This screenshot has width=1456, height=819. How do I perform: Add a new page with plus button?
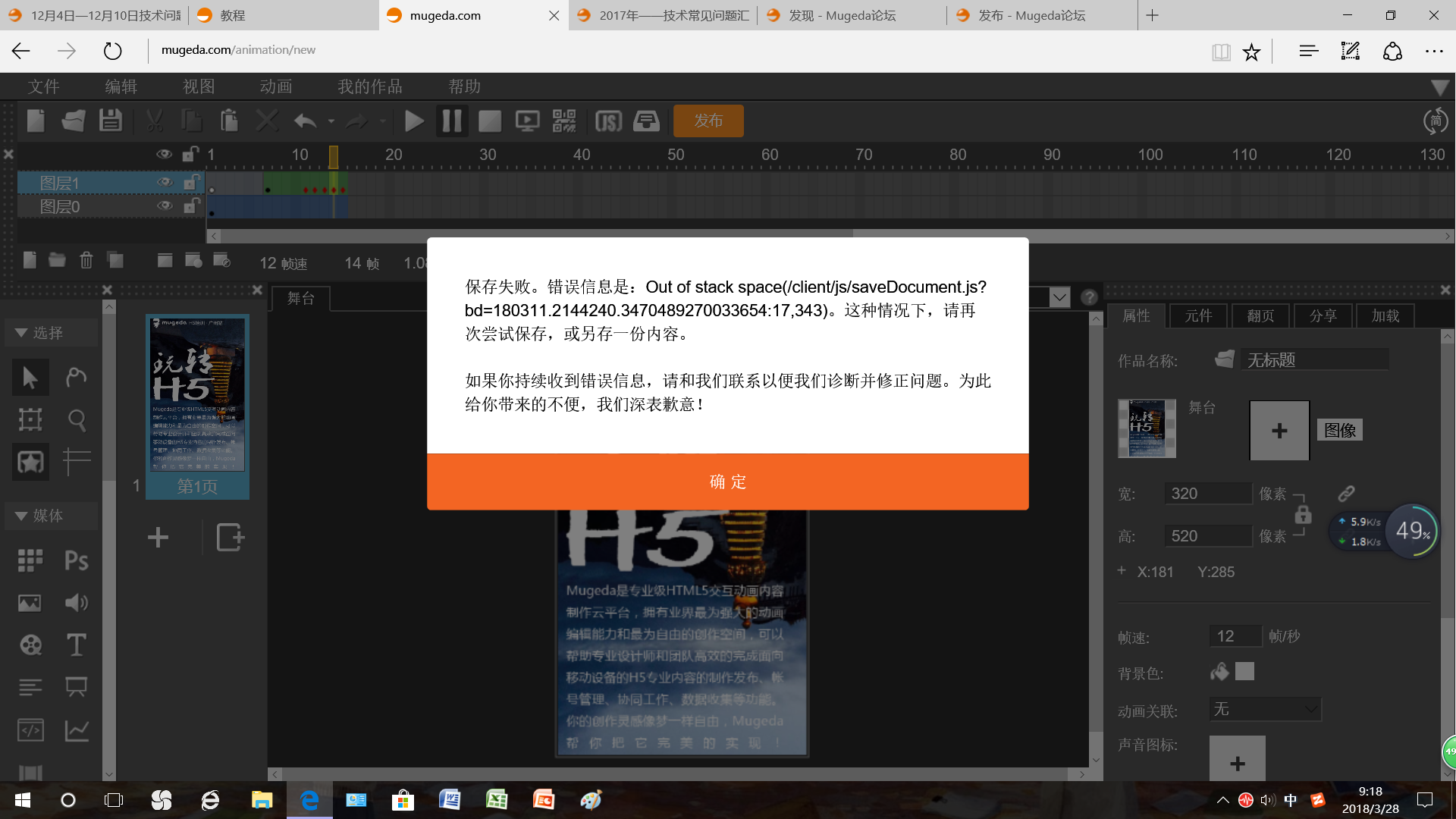[x=158, y=538]
